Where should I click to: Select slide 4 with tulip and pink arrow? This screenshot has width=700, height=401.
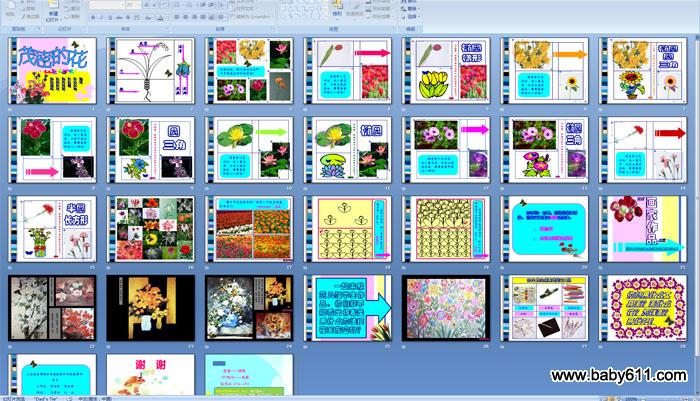[347, 71]
